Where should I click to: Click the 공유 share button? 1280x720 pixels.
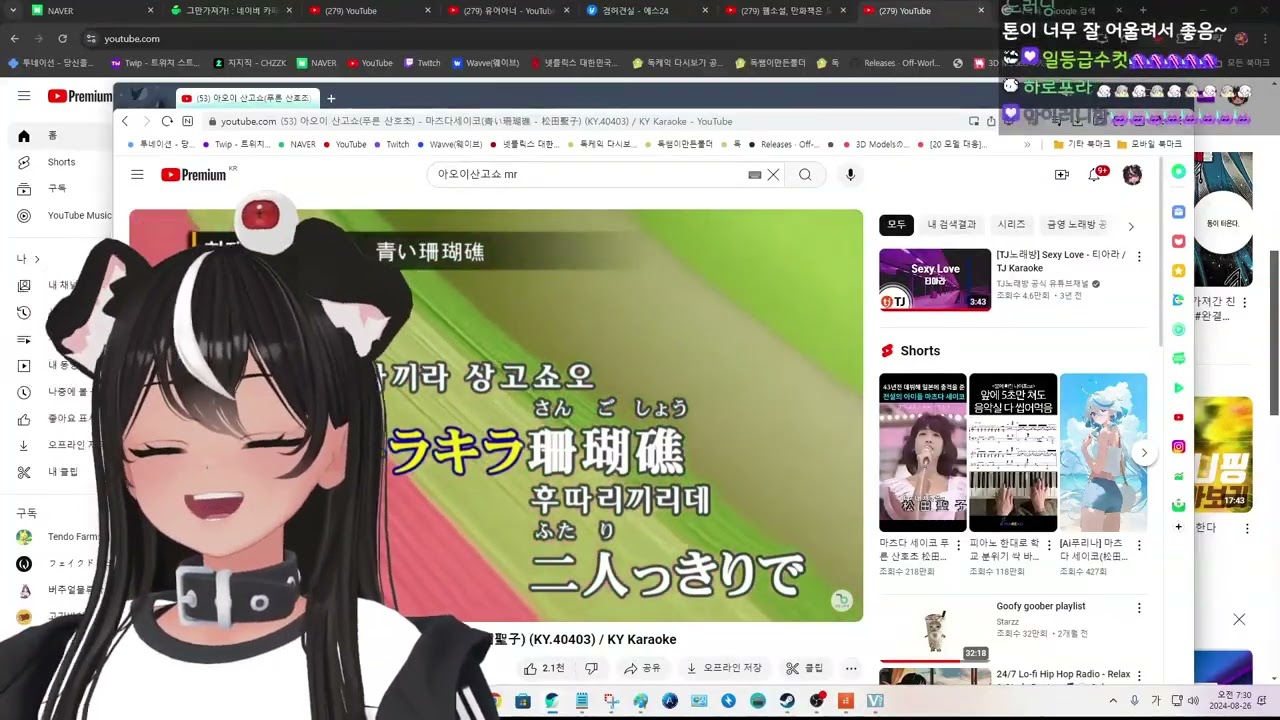642,668
